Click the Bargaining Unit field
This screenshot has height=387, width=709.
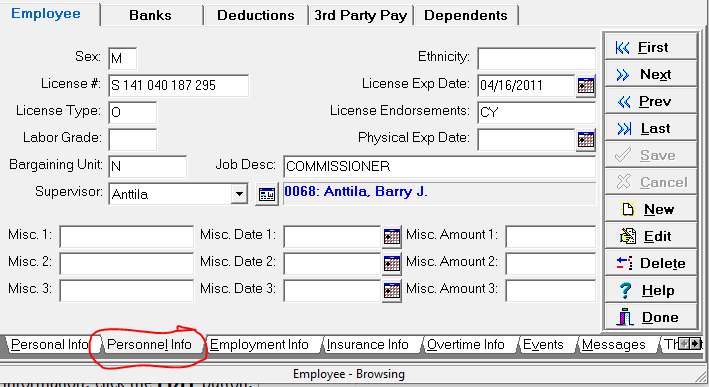tap(148, 167)
